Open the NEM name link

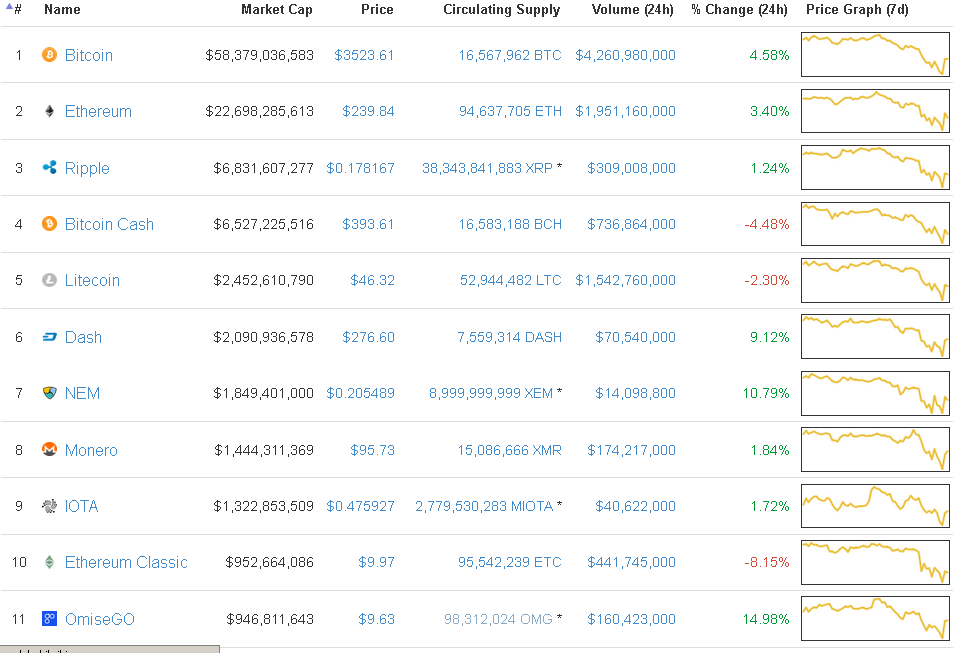tap(82, 393)
